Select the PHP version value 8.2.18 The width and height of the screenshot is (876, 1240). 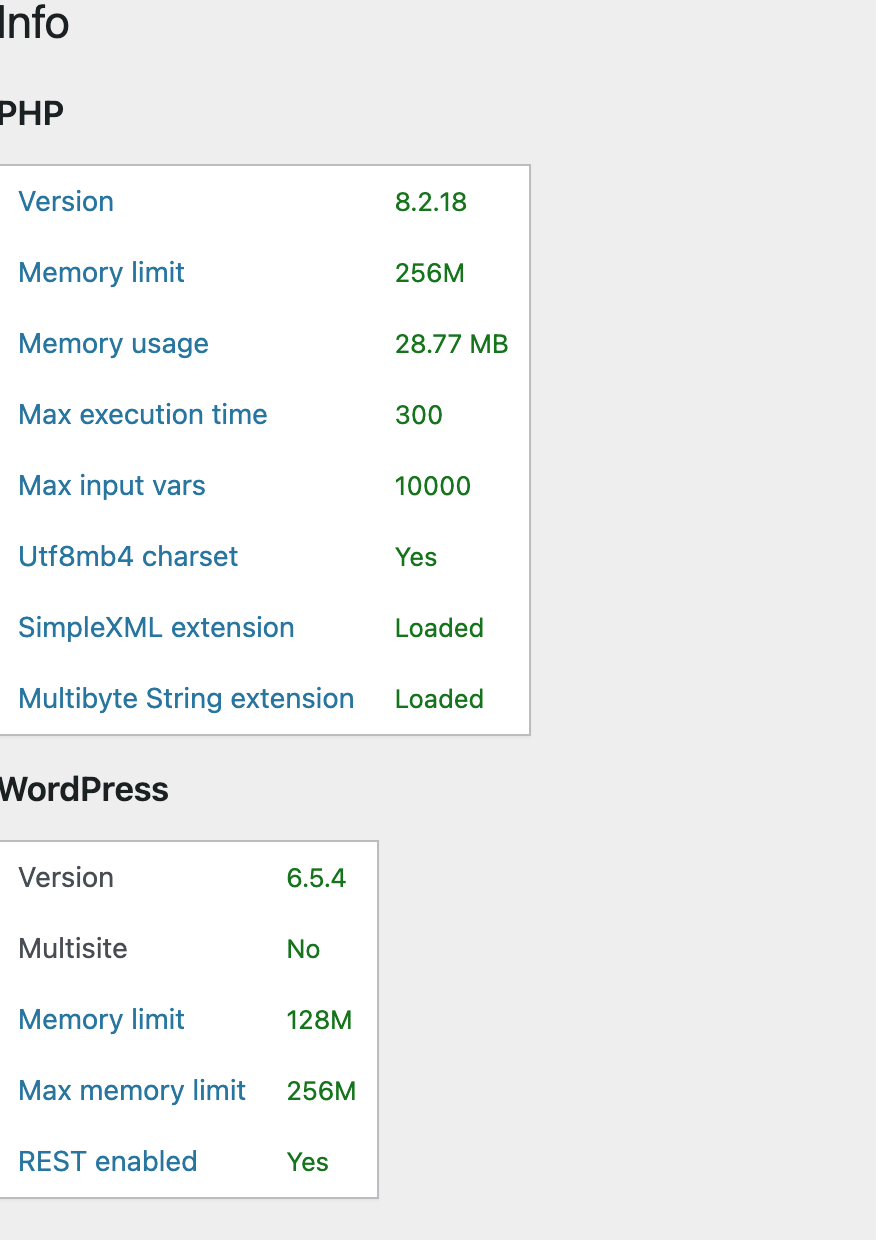[431, 201]
